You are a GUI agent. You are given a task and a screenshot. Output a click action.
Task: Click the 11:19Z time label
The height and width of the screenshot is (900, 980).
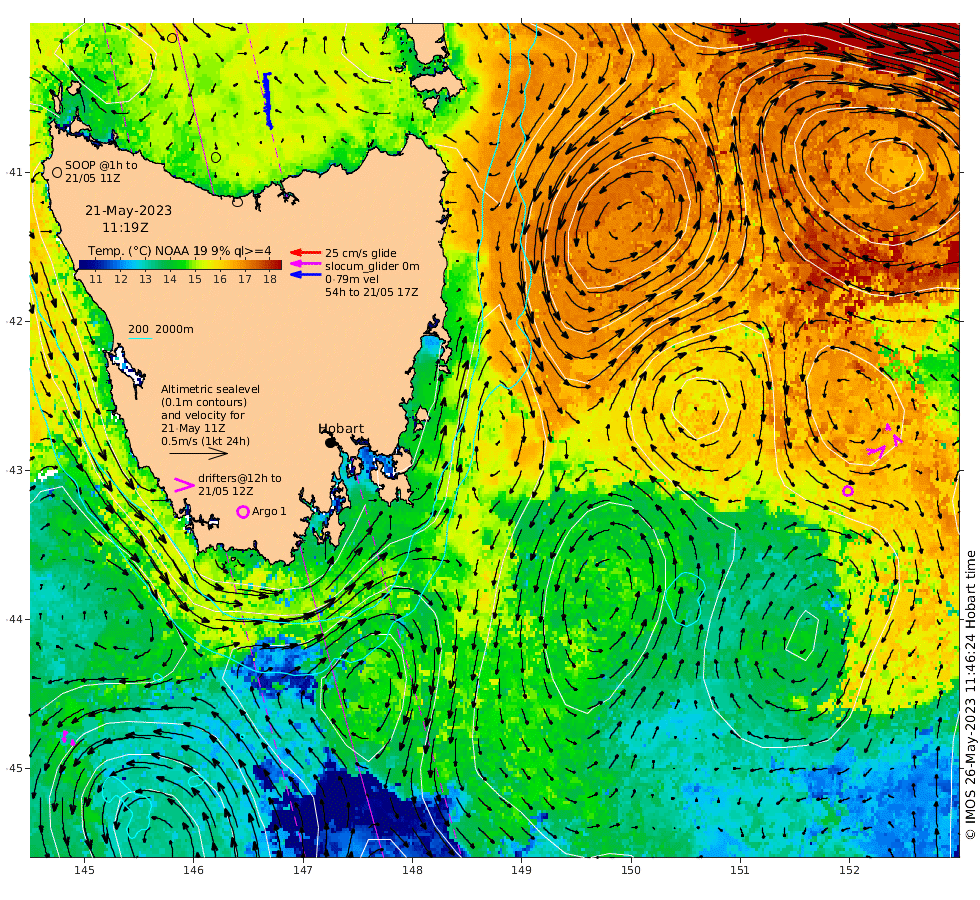[x=126, y=228]
